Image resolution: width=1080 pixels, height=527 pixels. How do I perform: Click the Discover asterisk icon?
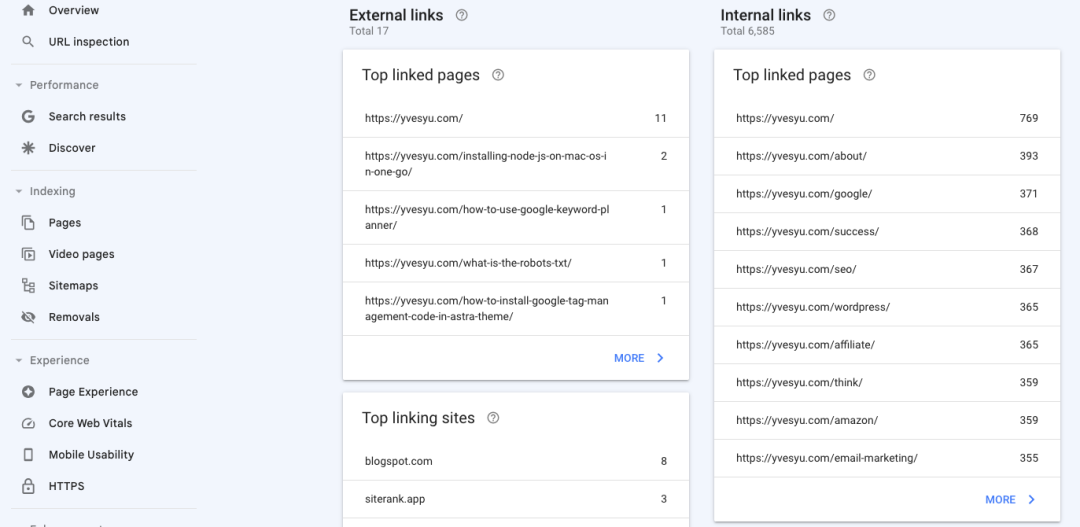(x=28, y=148)
